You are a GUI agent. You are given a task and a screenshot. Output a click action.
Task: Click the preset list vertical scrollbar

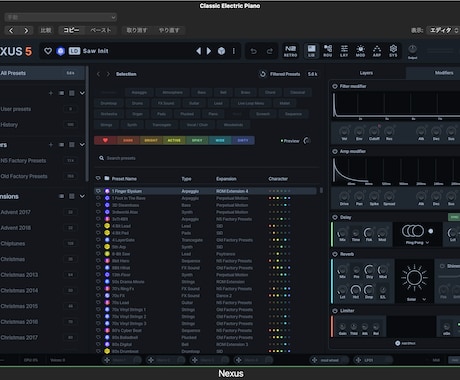321,190
